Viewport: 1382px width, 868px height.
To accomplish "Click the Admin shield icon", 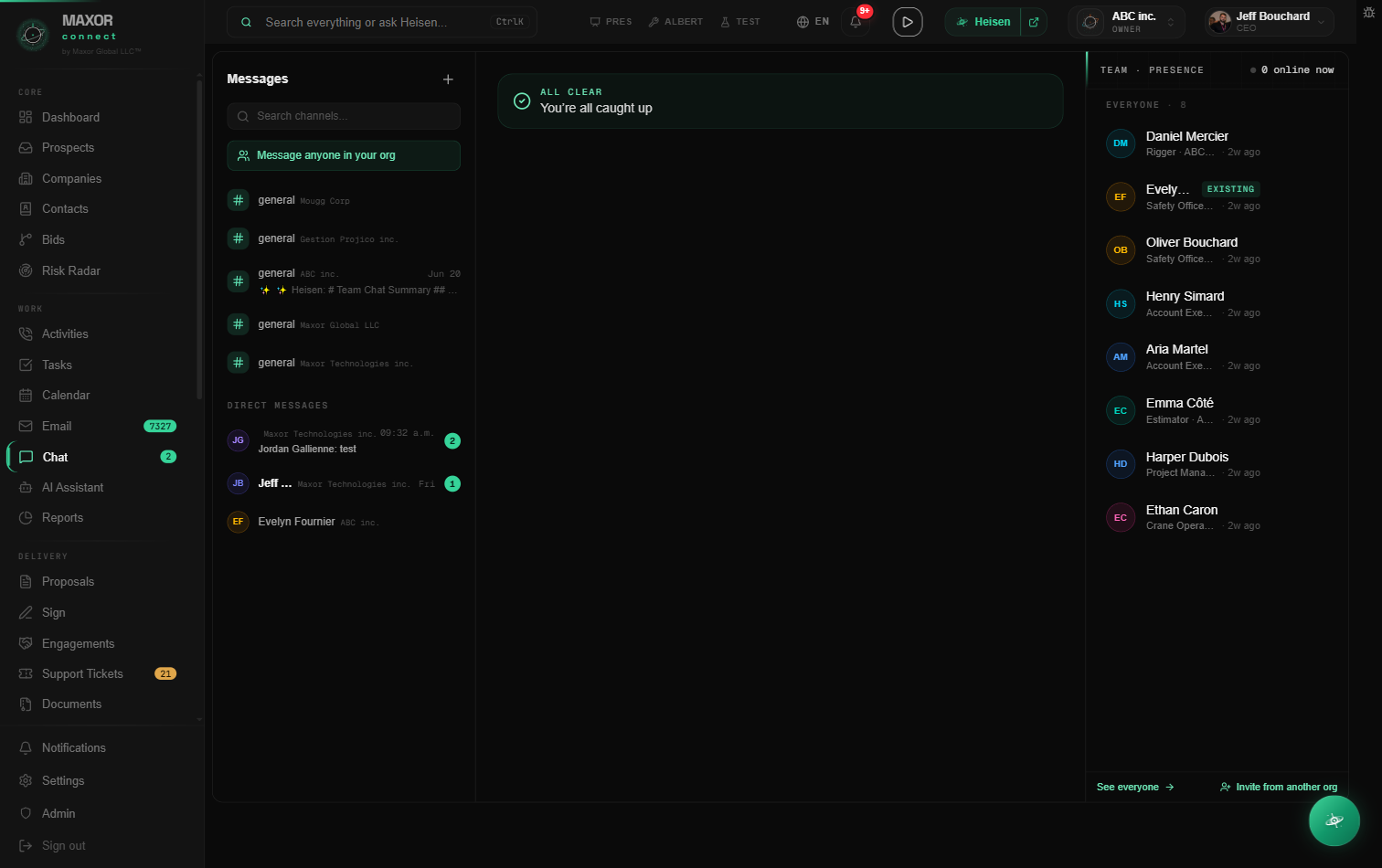I will tap(26, 813).
